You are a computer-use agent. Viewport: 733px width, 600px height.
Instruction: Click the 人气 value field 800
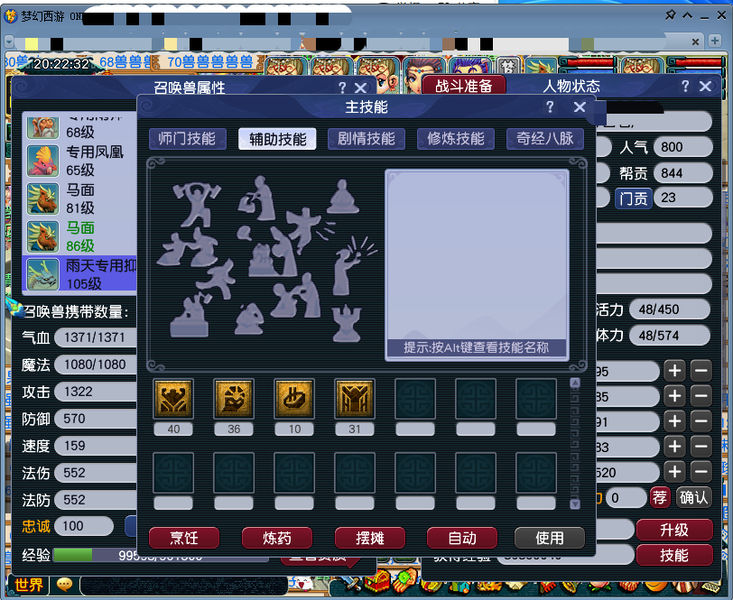pos(683,147)
